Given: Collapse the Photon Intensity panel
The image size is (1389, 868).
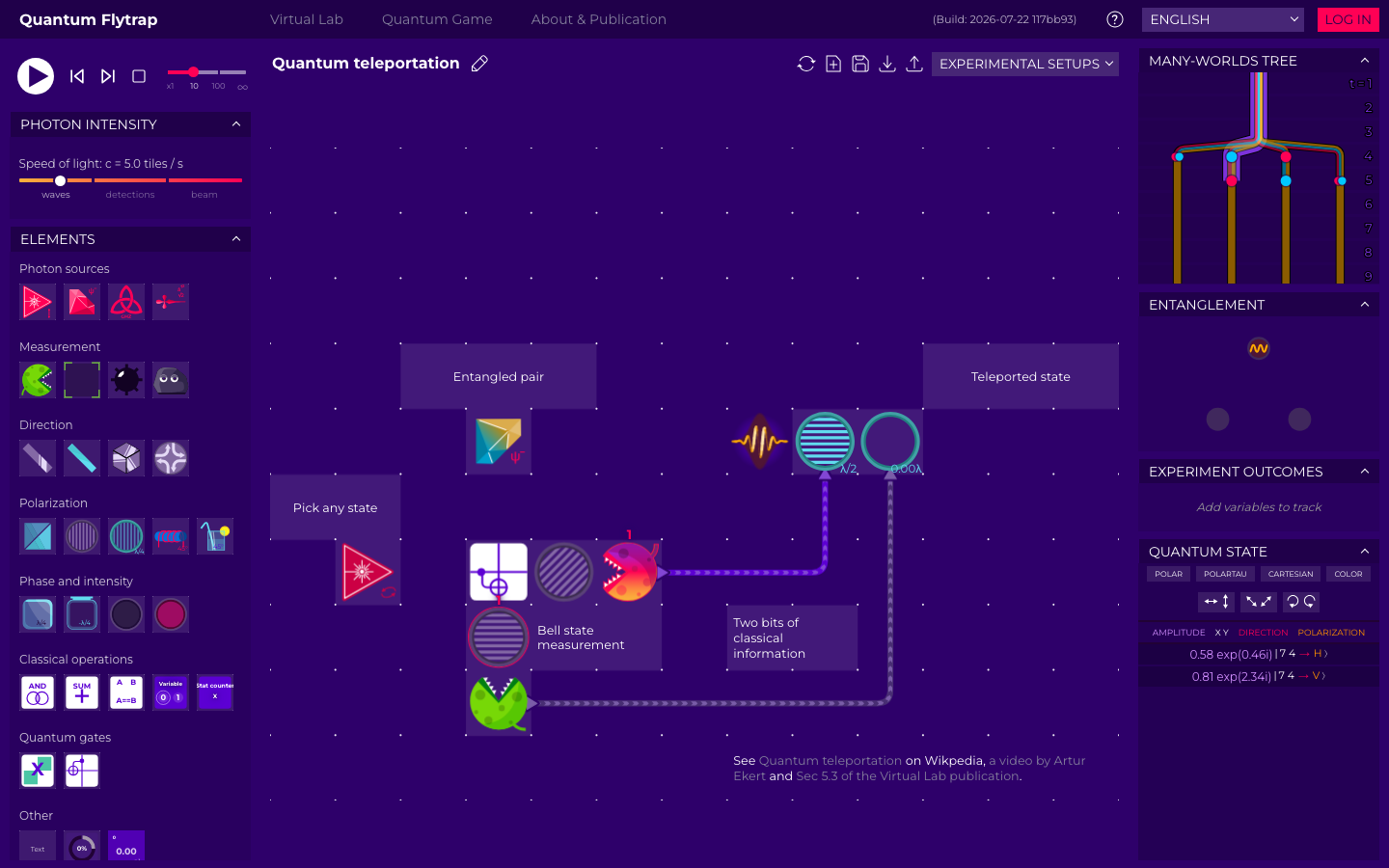Looking at the screenshot, I should (236, 123).
